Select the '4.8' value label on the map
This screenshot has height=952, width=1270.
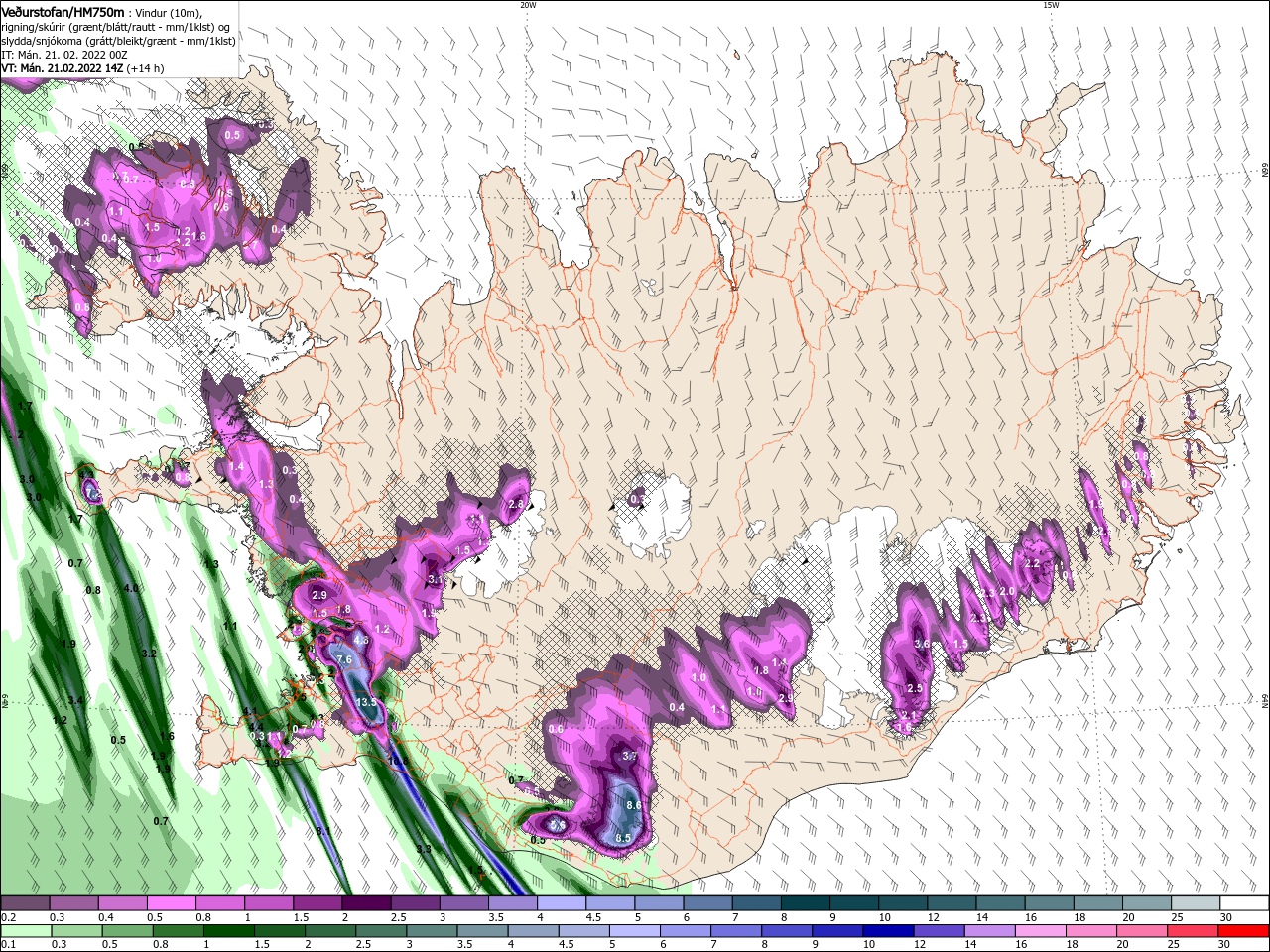[361, 641]
